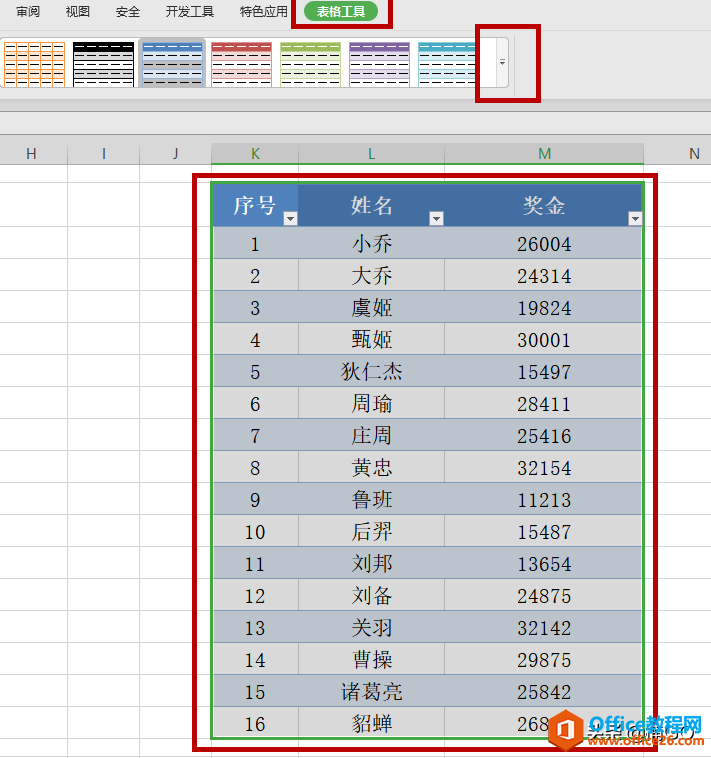Screen dimensions: 711x758
Task: Select the bonus cell 30001
Action: pyautogui.click(x=544, y=339)
